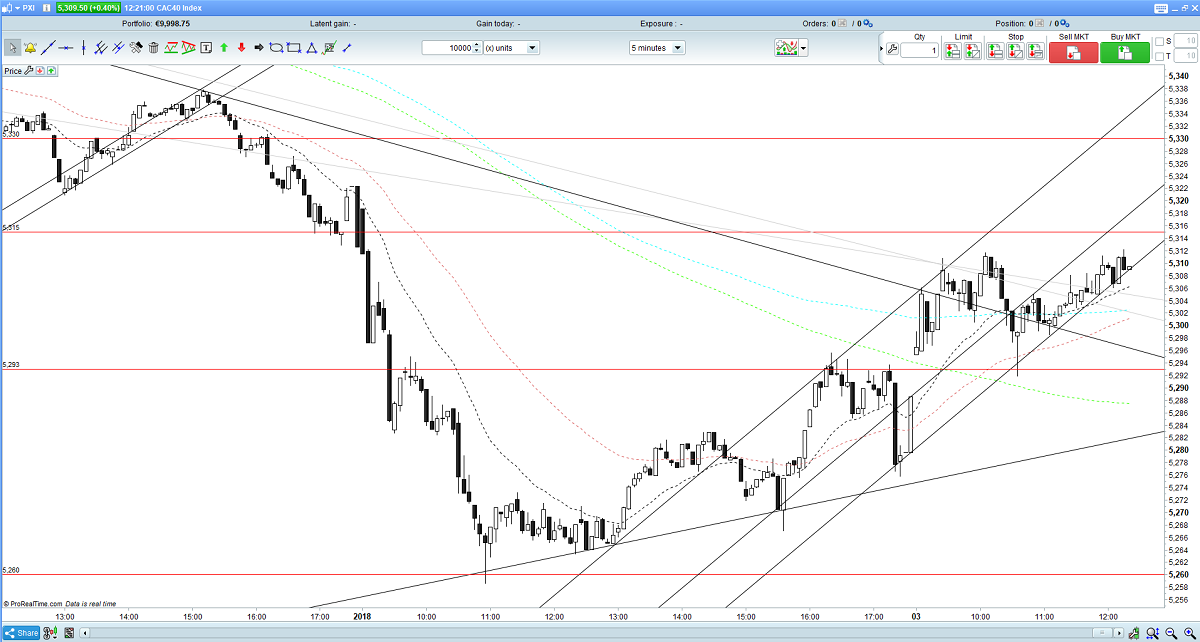Click the Qty input field
The image size is (1200, 642).
919,50
